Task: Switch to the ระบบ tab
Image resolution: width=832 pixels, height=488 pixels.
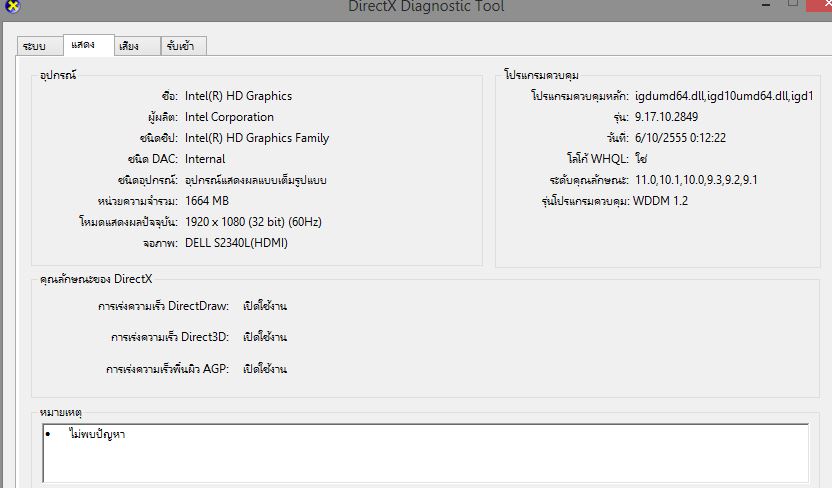Action: tap(40, 46)
